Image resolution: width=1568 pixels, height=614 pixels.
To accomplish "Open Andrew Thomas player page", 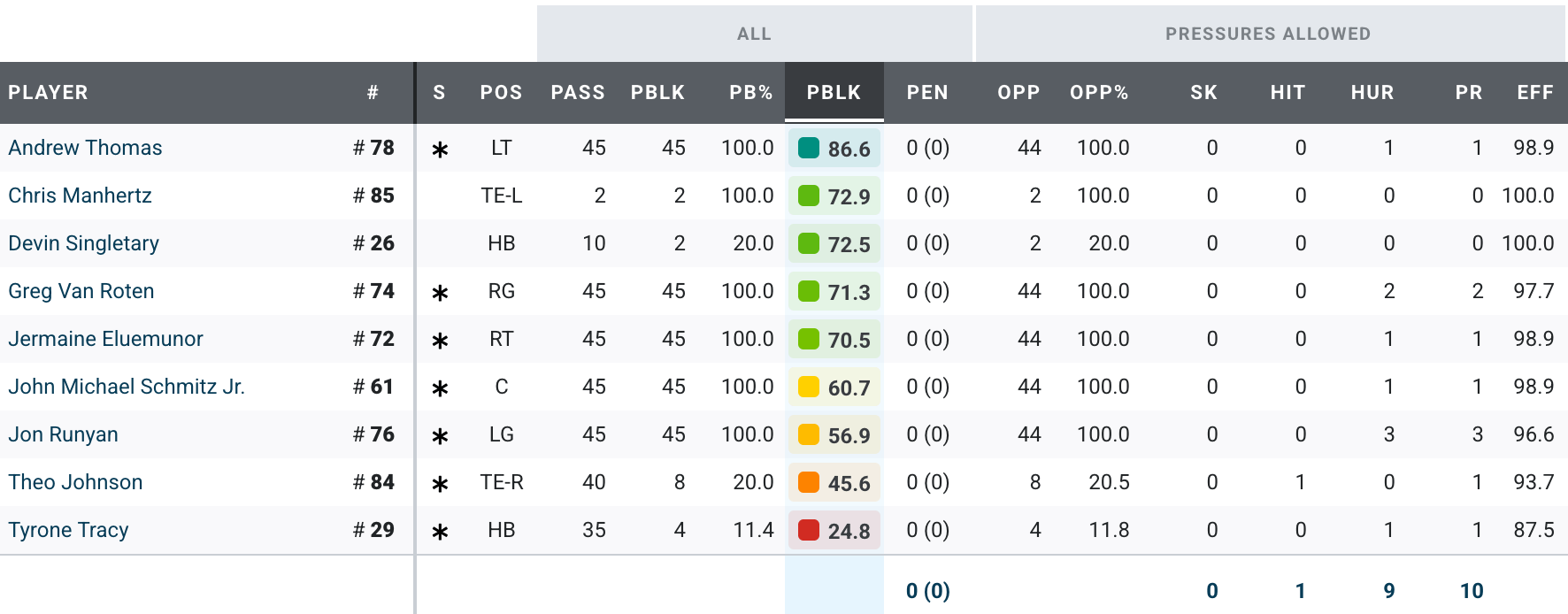I will coord(85,148).
